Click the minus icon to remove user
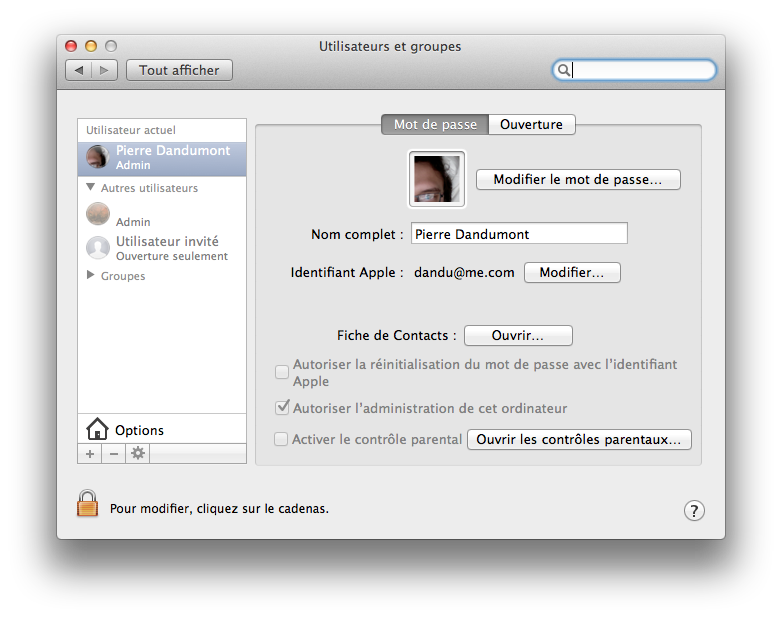The height and width of the screenshot is (618, 782). [113, 454]
